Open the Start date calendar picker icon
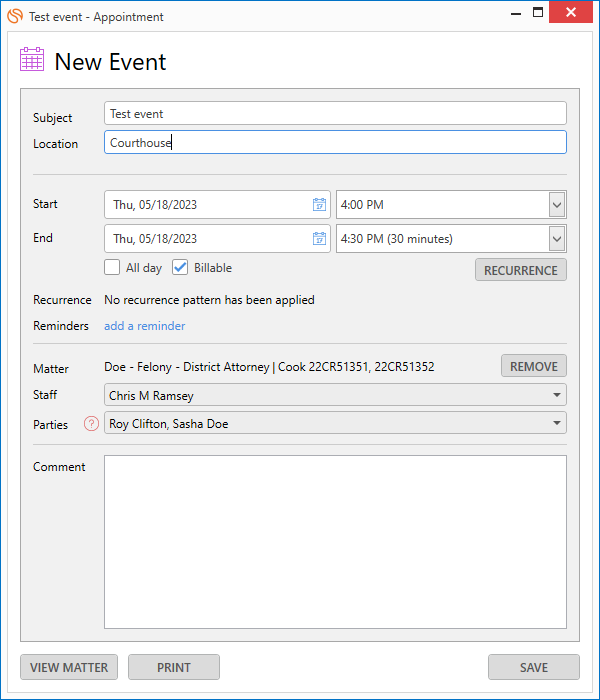The image size is (600, 700). point(319,205)
